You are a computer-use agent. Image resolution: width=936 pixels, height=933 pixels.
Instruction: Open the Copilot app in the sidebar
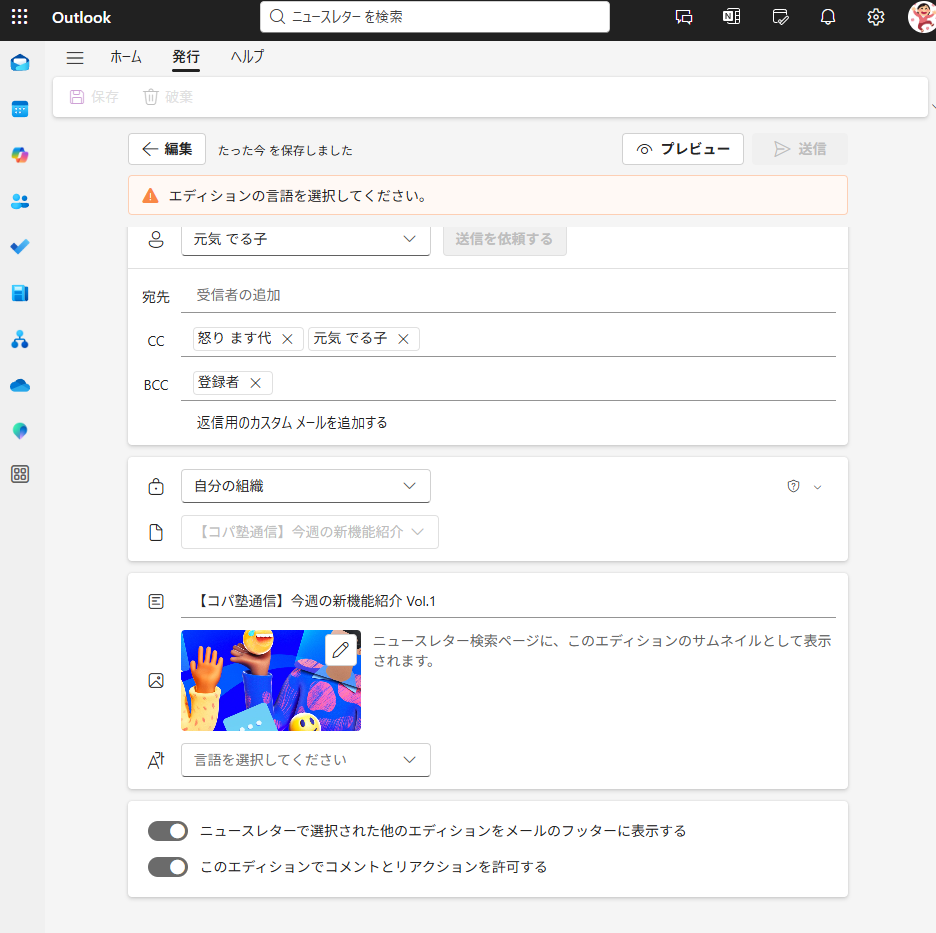pyautogui.click(x=20, y=155)
